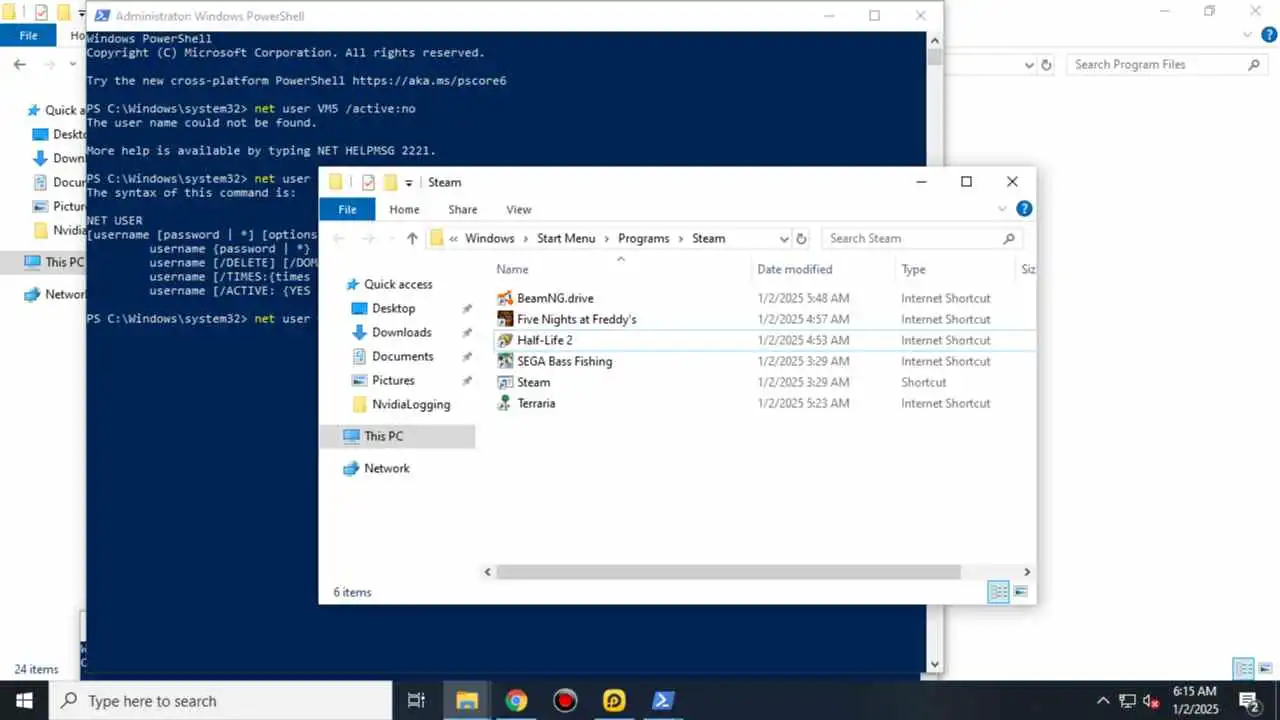Screen dimensions: 1280x720
Task: Expand the Steam window ribbon chevron
Action: [1003, 209]
